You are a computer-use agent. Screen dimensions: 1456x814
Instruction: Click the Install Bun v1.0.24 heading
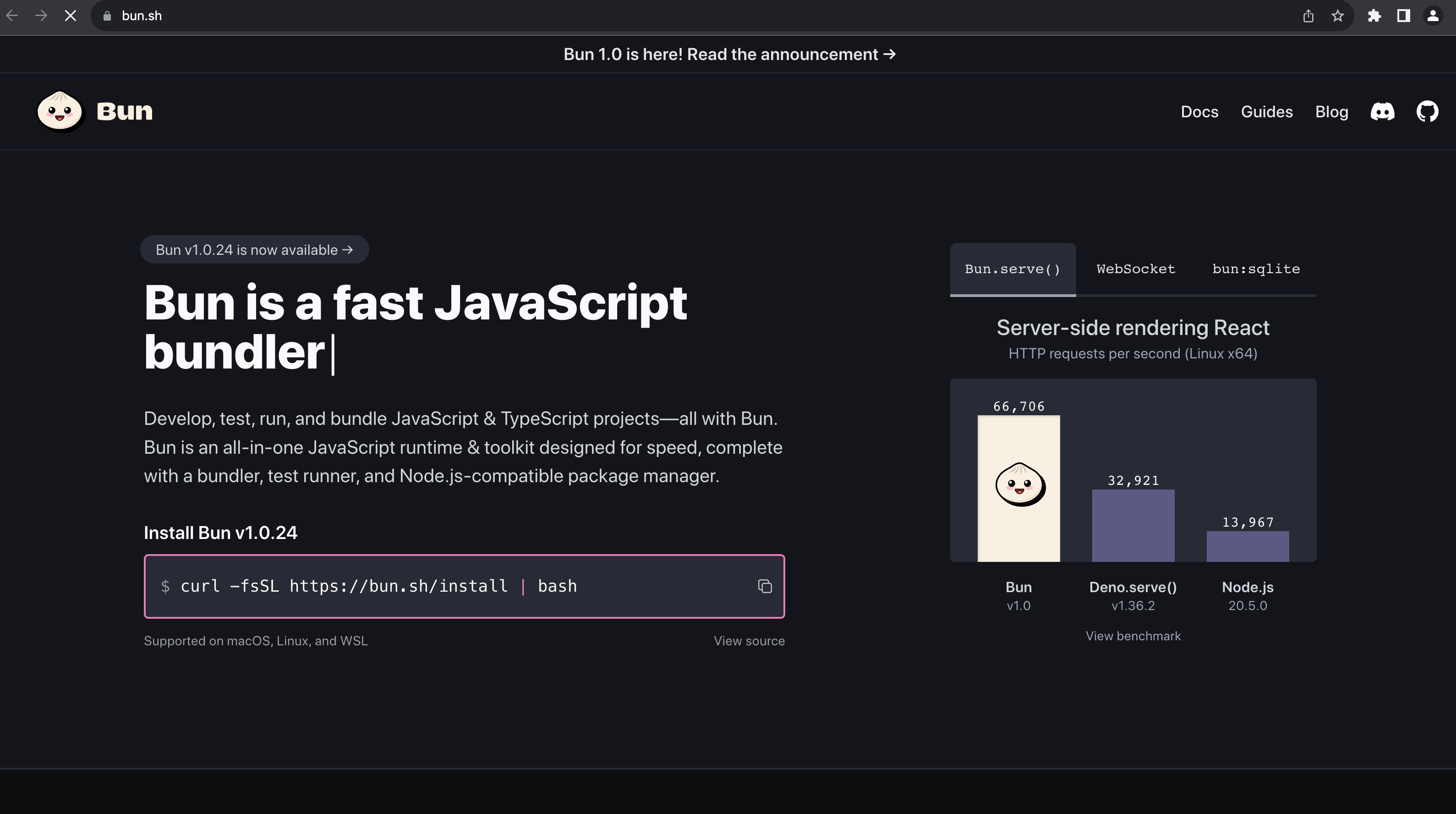220,533
